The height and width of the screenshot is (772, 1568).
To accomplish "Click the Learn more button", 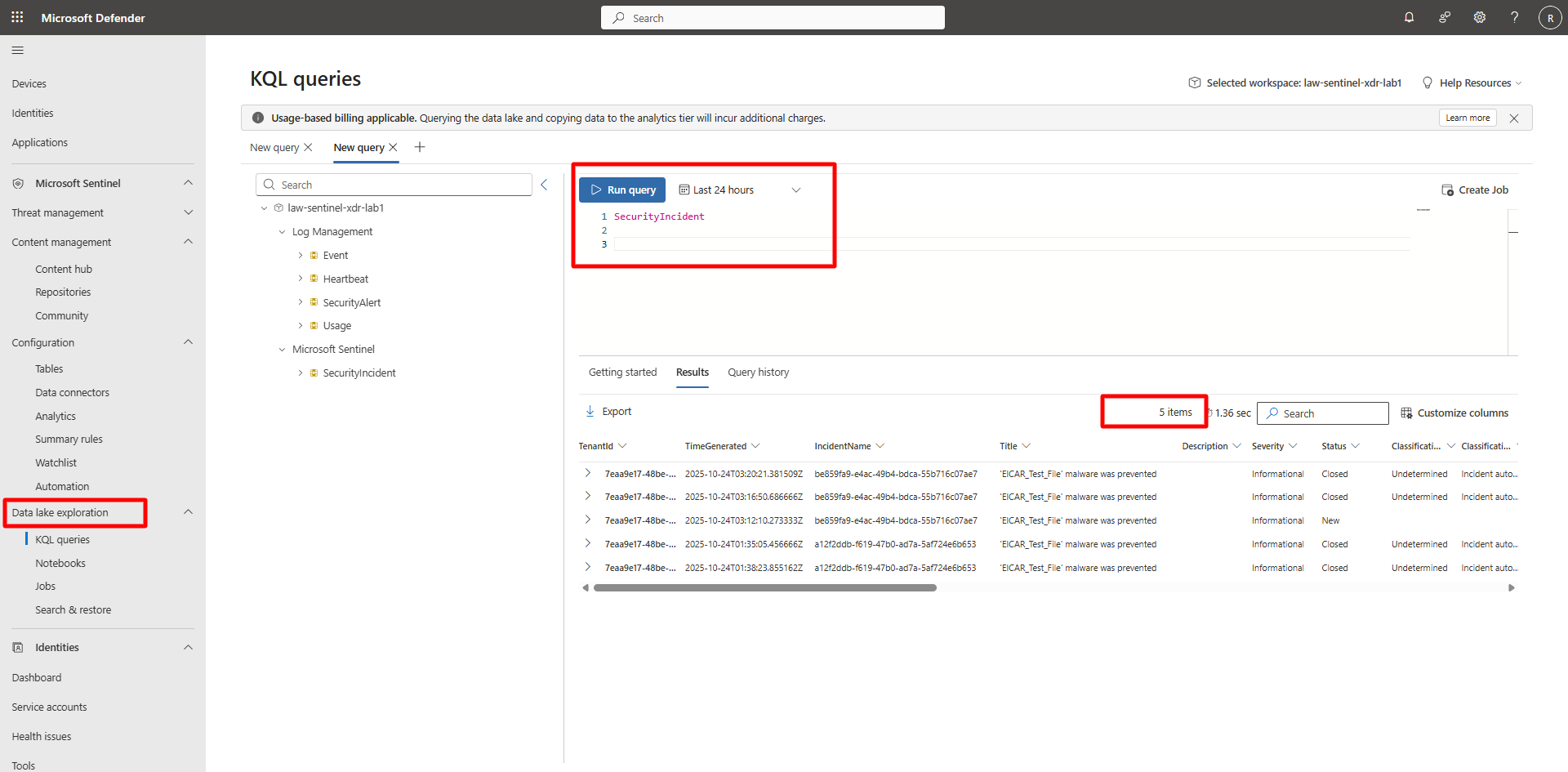I will 1468,118.
